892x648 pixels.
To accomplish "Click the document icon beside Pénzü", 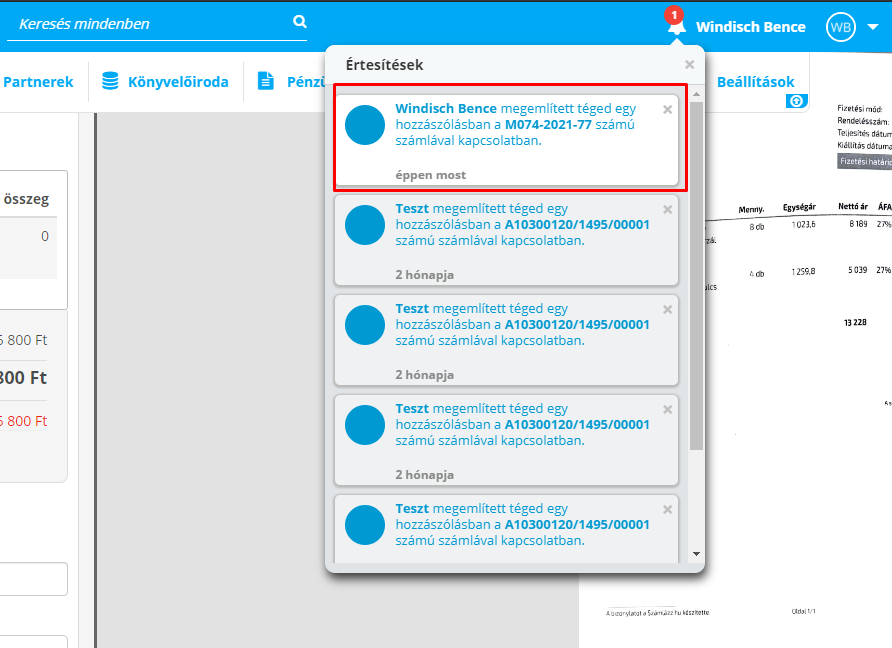I will (x=266, y=81).
